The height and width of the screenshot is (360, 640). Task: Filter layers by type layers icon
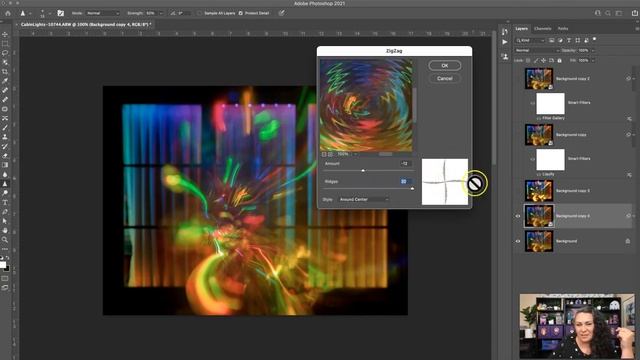(x=569, y=40)
